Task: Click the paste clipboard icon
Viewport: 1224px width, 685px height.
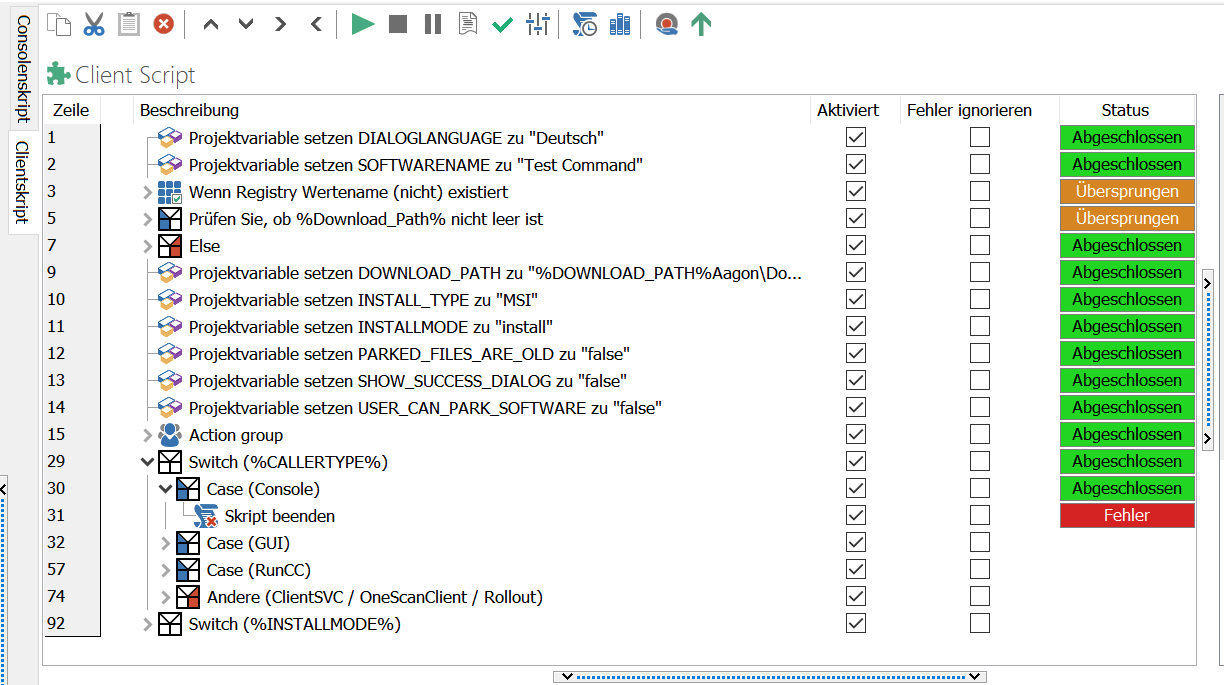Action: [129, 24]
